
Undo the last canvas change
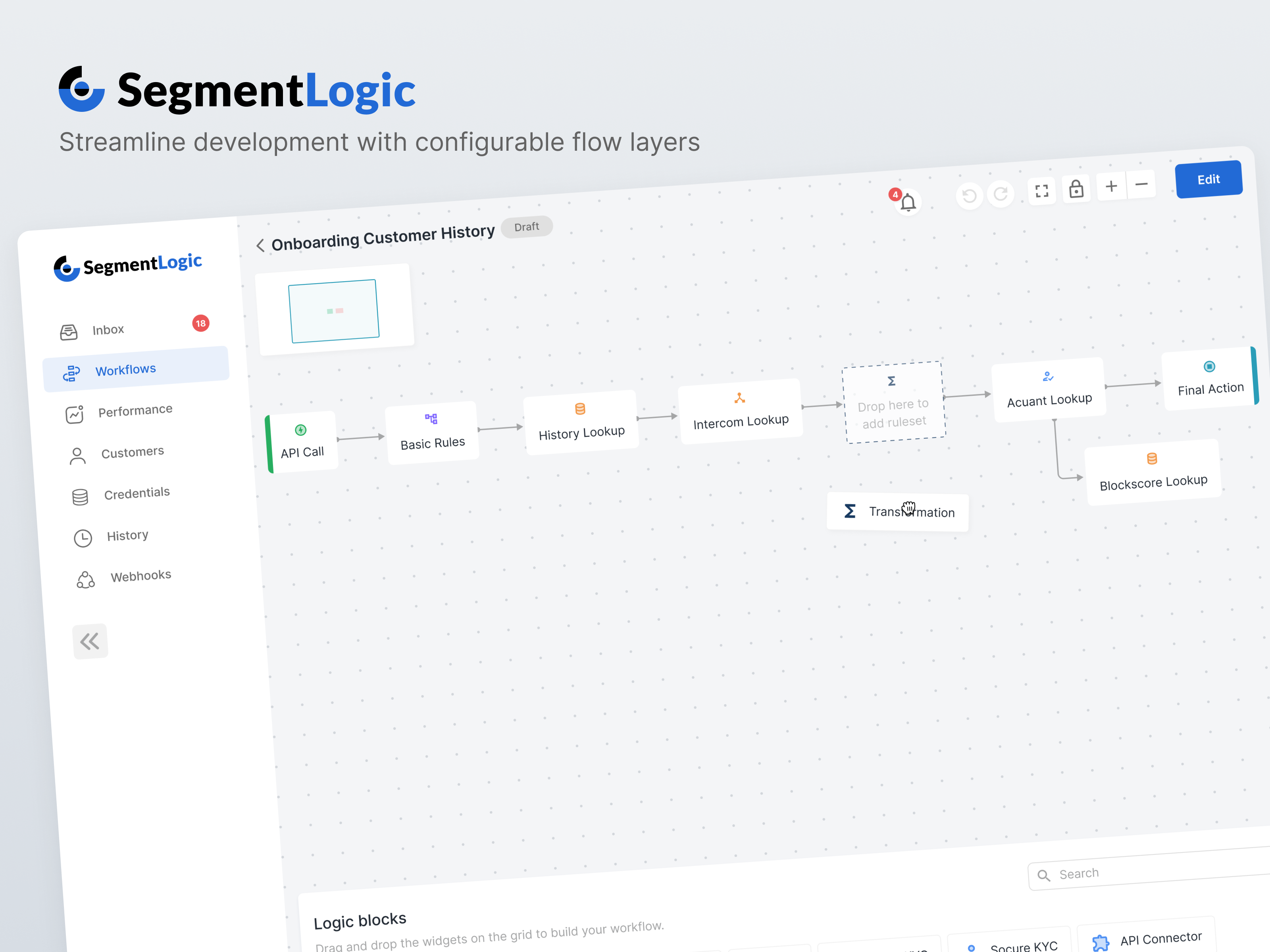(969, 196)
